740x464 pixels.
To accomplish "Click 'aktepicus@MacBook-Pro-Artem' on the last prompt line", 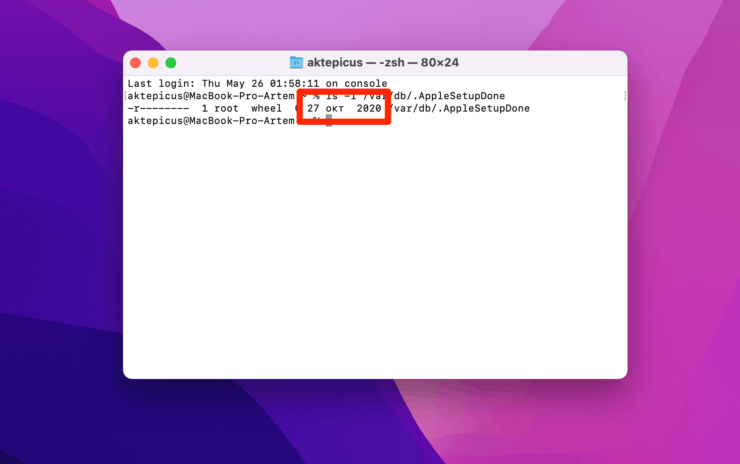I will click(211, 121).
